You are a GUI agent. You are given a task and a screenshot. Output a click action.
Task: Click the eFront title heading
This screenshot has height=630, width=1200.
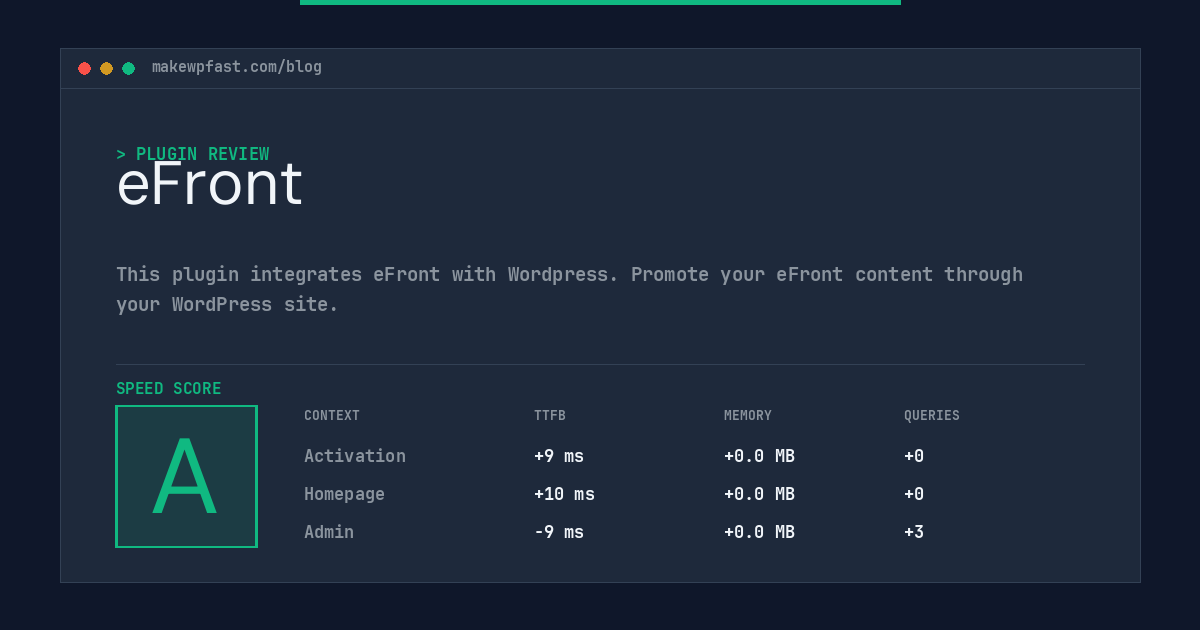[x=210, y=185]
